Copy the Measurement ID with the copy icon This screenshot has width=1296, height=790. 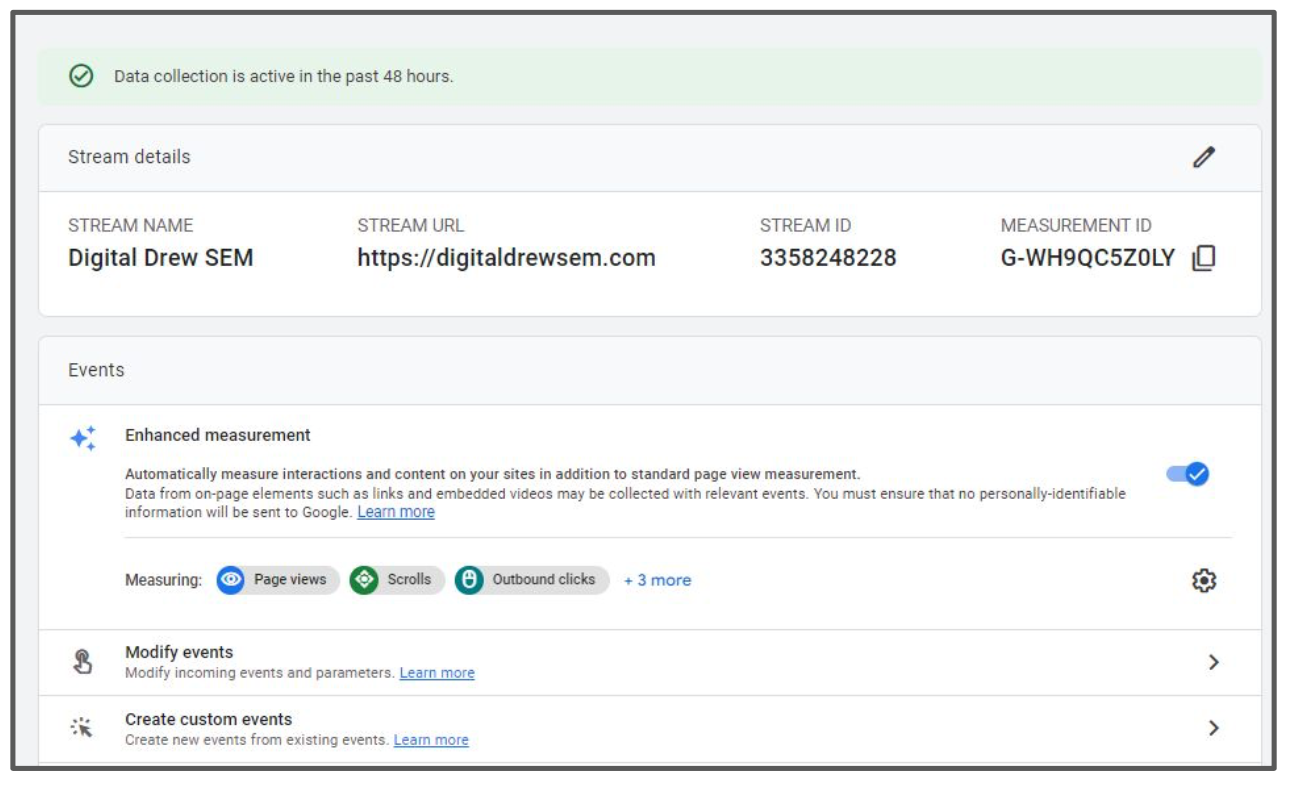point(1204,258)
